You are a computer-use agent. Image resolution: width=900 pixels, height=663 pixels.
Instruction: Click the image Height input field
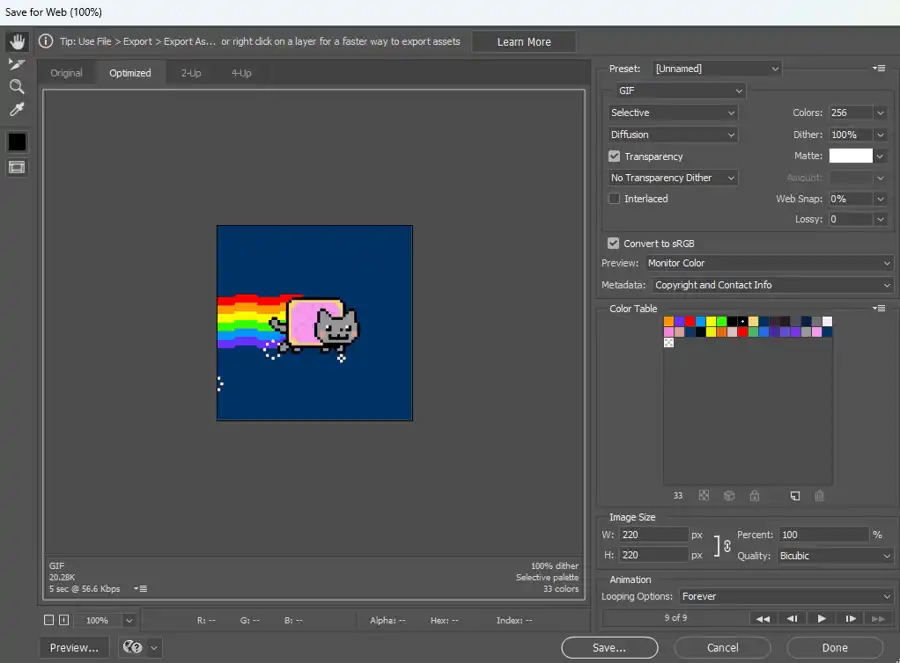pyautogui.click(x=654, y=555)
